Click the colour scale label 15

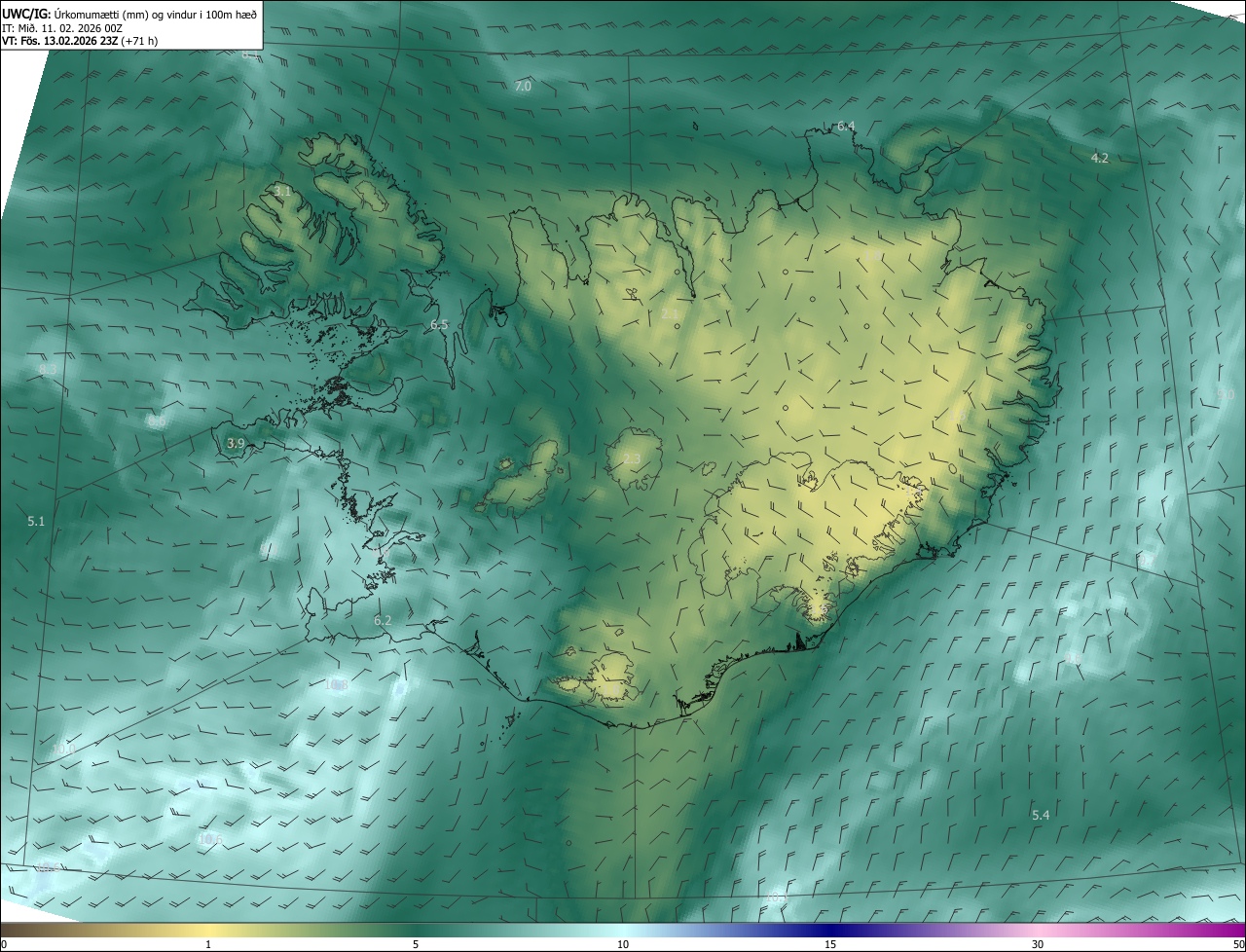pos(830,944)
